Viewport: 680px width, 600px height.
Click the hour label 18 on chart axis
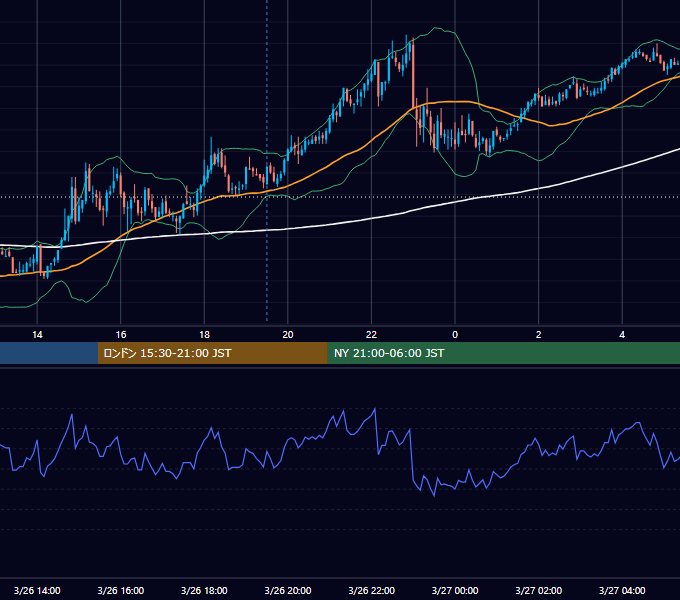[x=204, y=335]
